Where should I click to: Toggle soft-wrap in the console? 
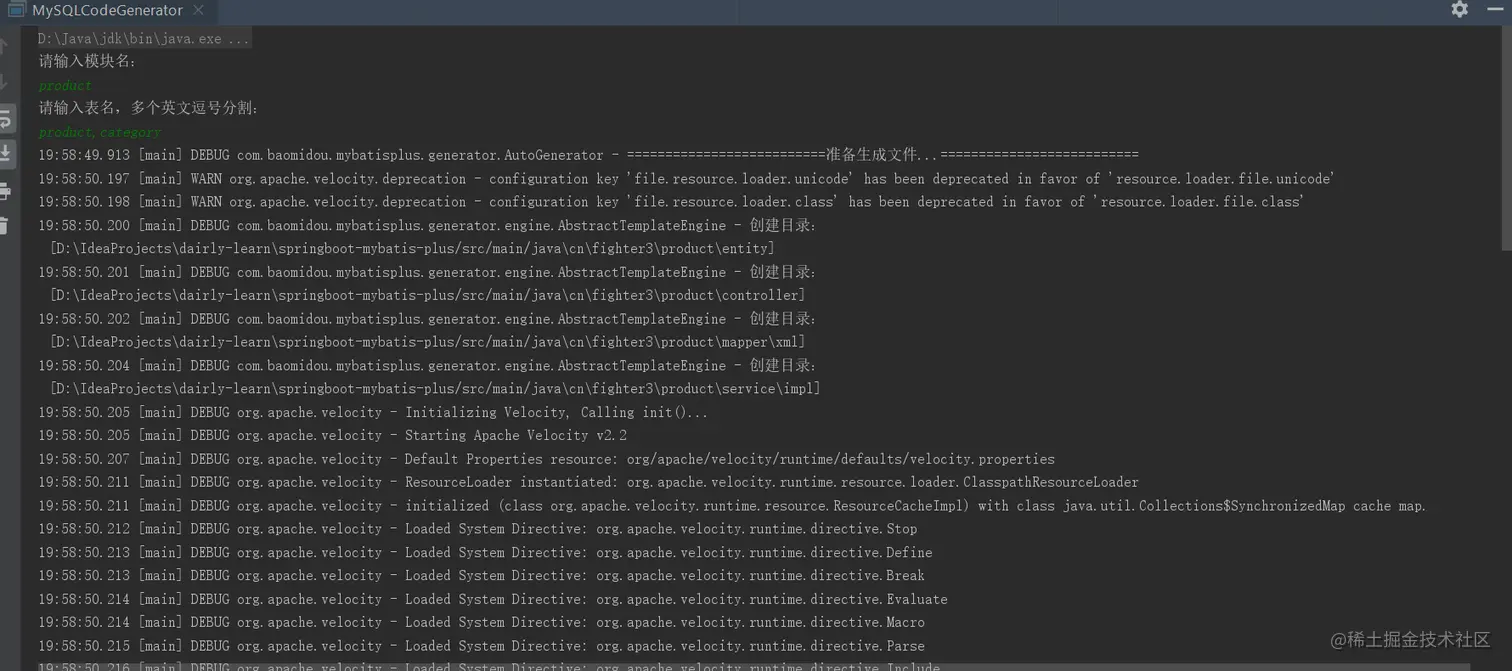(x=5, y=118)
